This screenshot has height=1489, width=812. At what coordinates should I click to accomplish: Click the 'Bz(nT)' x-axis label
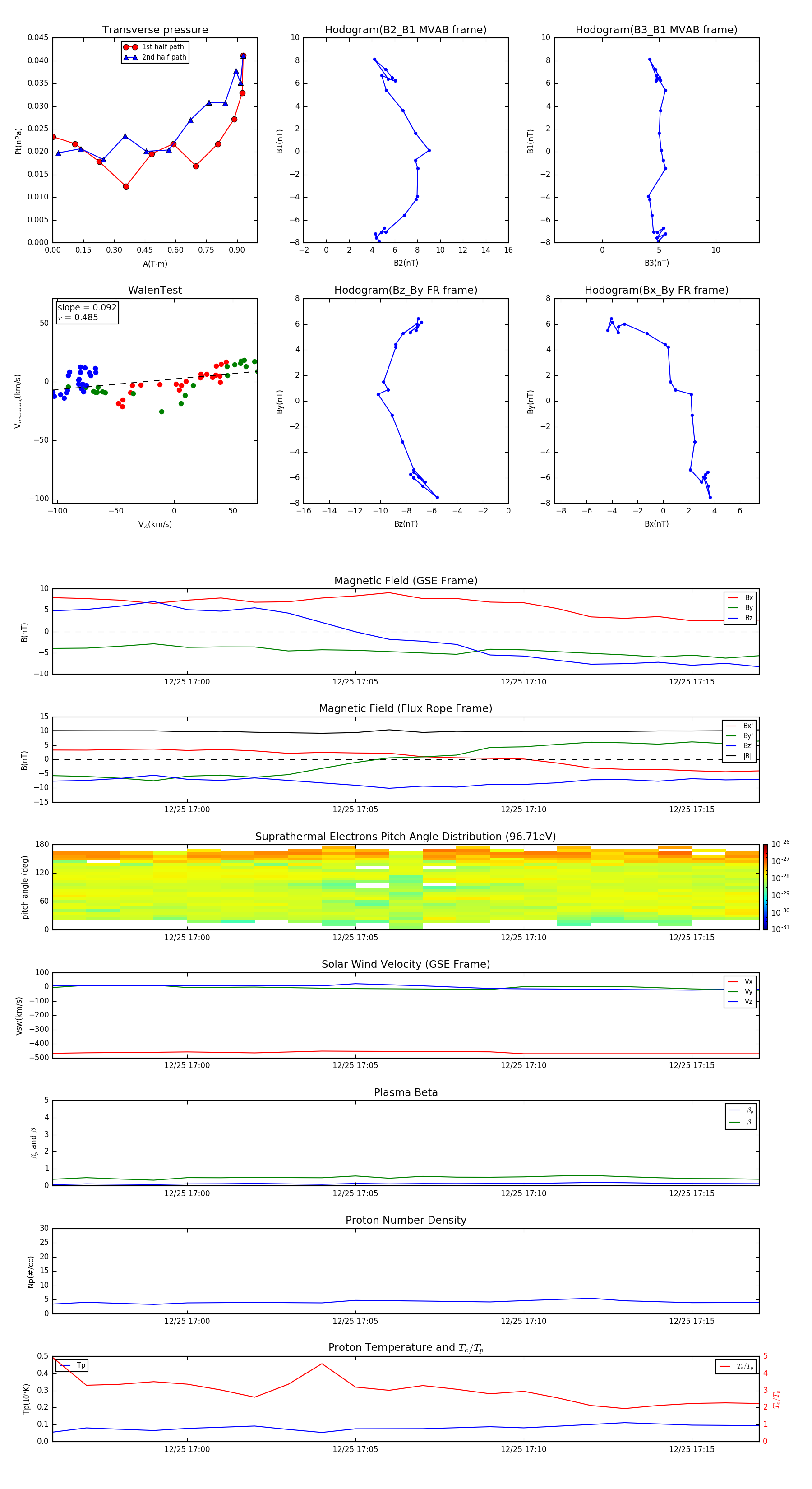point(406,524)
